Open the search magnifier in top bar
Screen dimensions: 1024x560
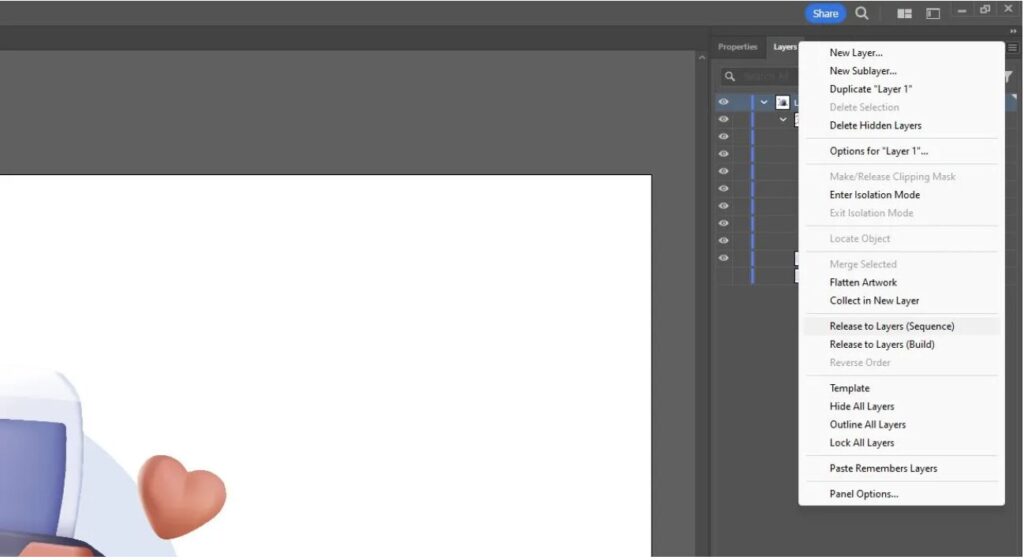tap(861, 13)
